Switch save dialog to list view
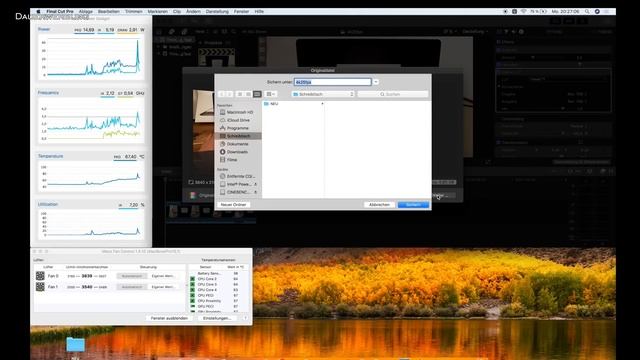 pos(249,94)
